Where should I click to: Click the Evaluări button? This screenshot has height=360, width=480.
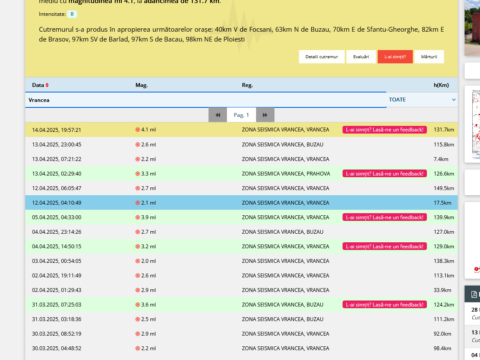(361, 57)
